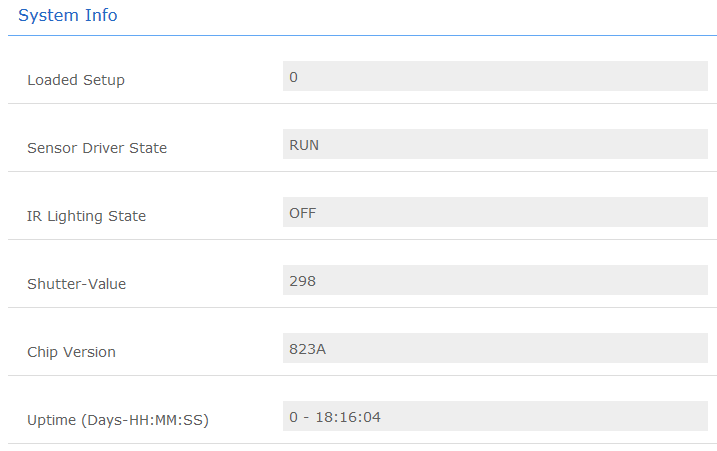717x451 pixels.
Task: Click the OFF status text
Action: coord(303,213)
